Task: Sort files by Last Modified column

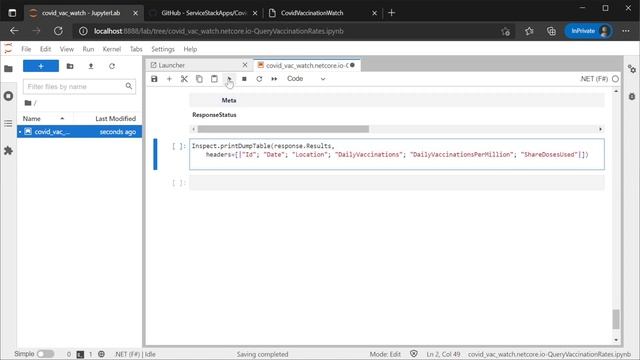Action: 116,119
